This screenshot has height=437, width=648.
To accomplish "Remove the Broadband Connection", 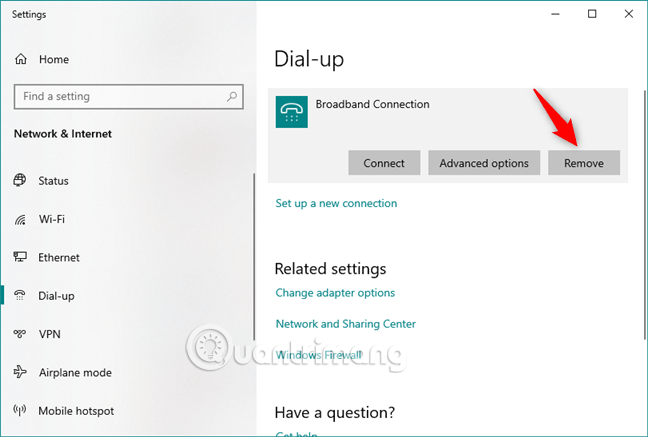I will 584,163.
